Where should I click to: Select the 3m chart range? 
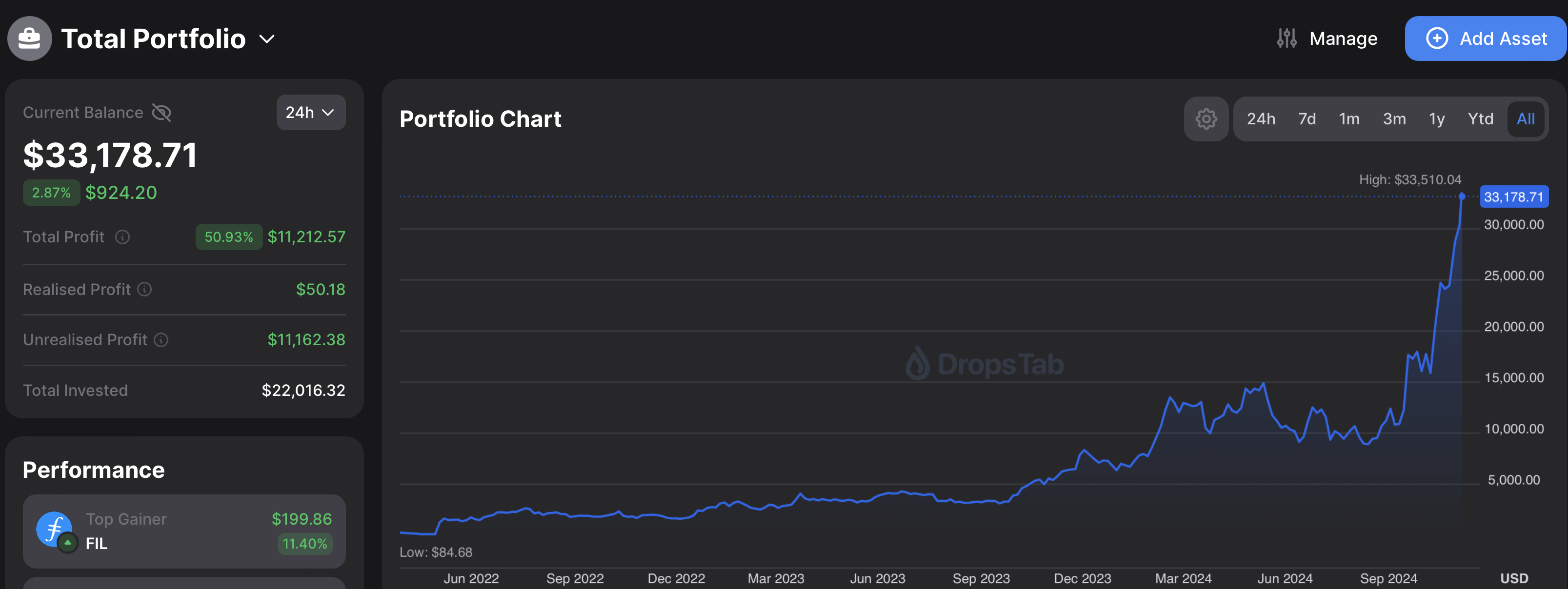1394,118
